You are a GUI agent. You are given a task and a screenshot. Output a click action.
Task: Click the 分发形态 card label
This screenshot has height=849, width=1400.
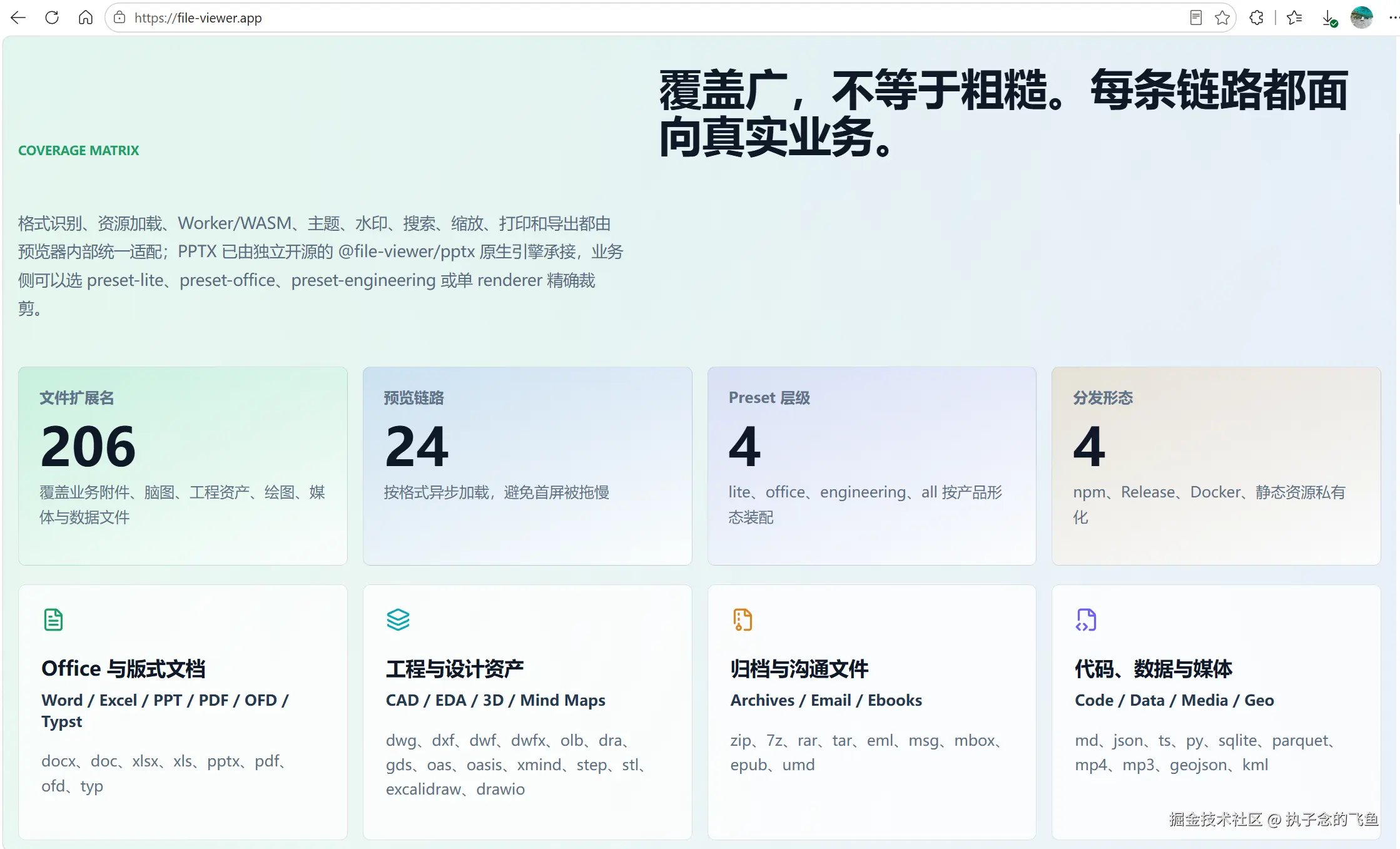coord(1103,398)
